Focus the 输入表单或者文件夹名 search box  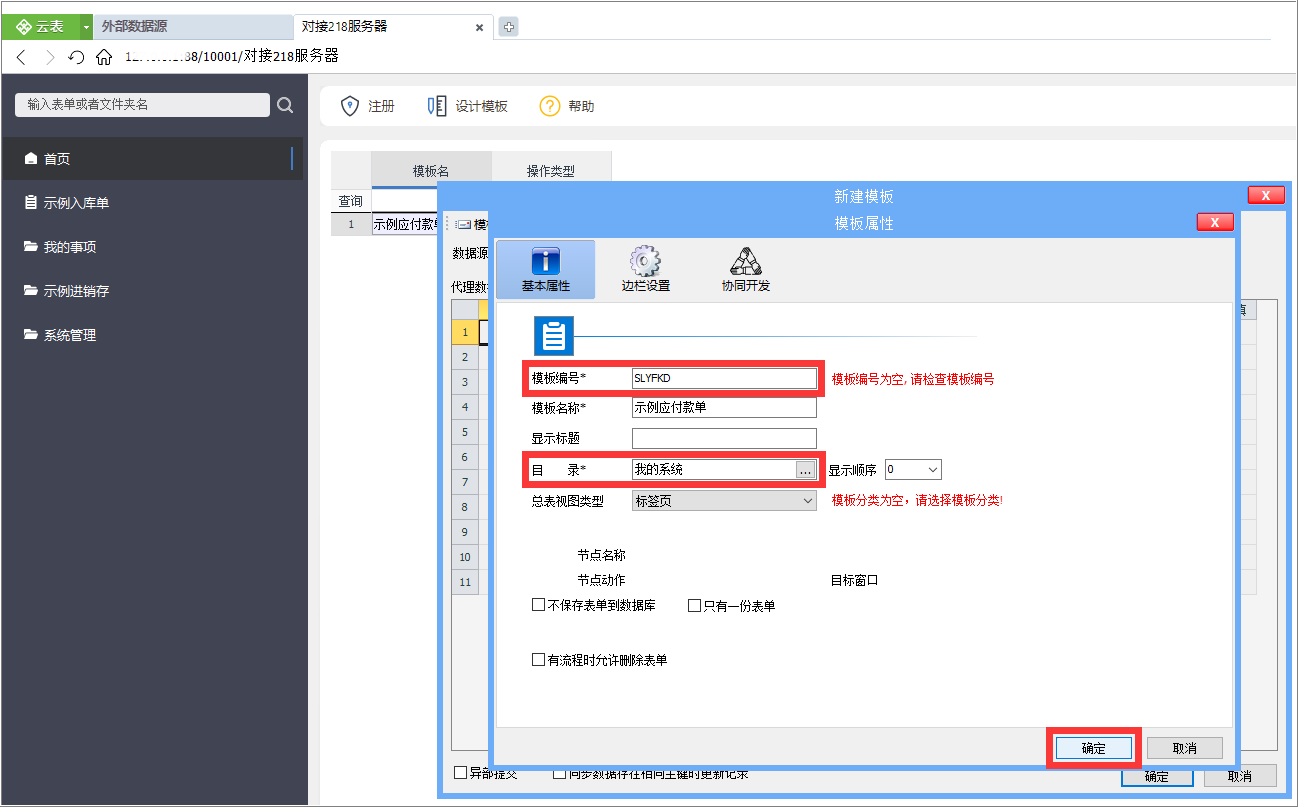tap(143, 104)
